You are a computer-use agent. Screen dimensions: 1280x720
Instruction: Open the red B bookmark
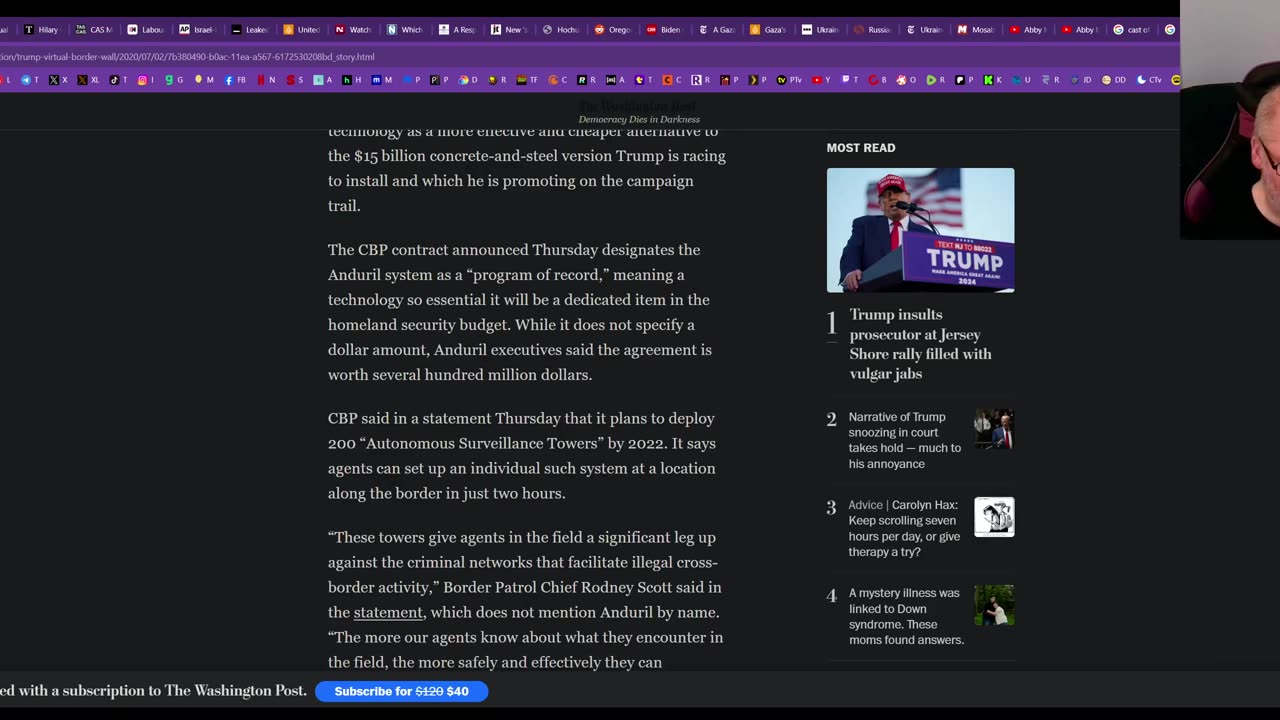[877, 80]
